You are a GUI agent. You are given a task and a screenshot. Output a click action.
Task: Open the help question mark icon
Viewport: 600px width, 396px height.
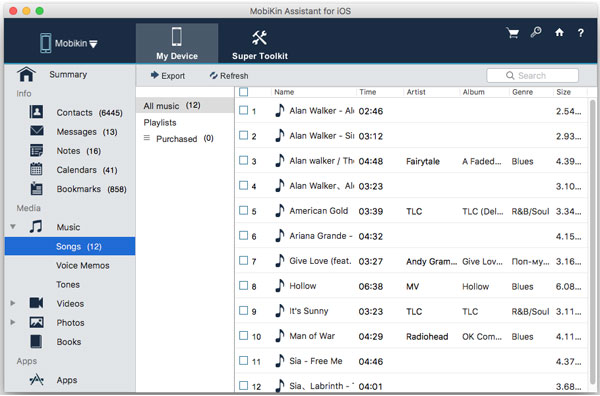pyautogui.click(x=580, y=33)
